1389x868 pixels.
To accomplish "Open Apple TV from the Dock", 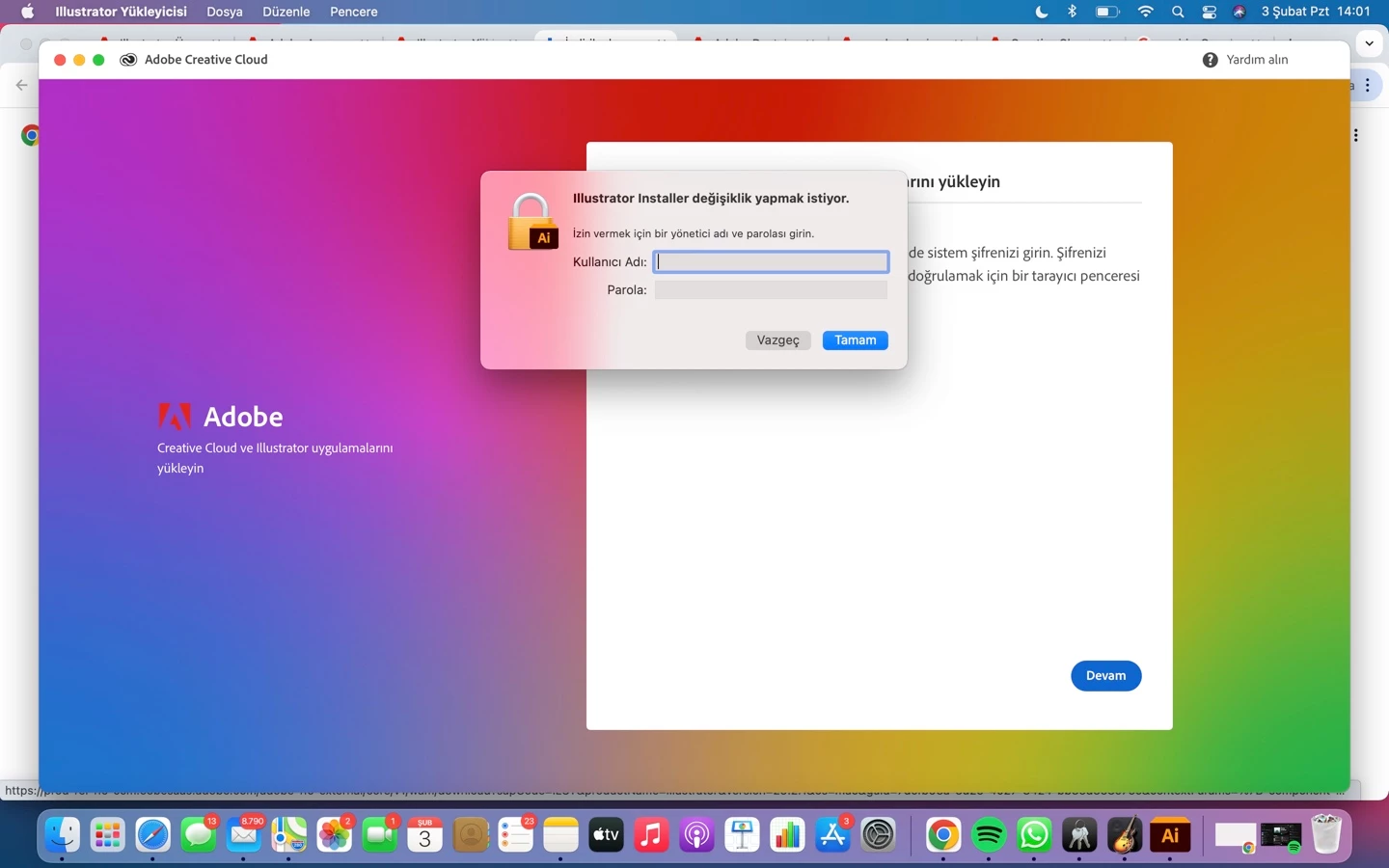I will (606, 835).
